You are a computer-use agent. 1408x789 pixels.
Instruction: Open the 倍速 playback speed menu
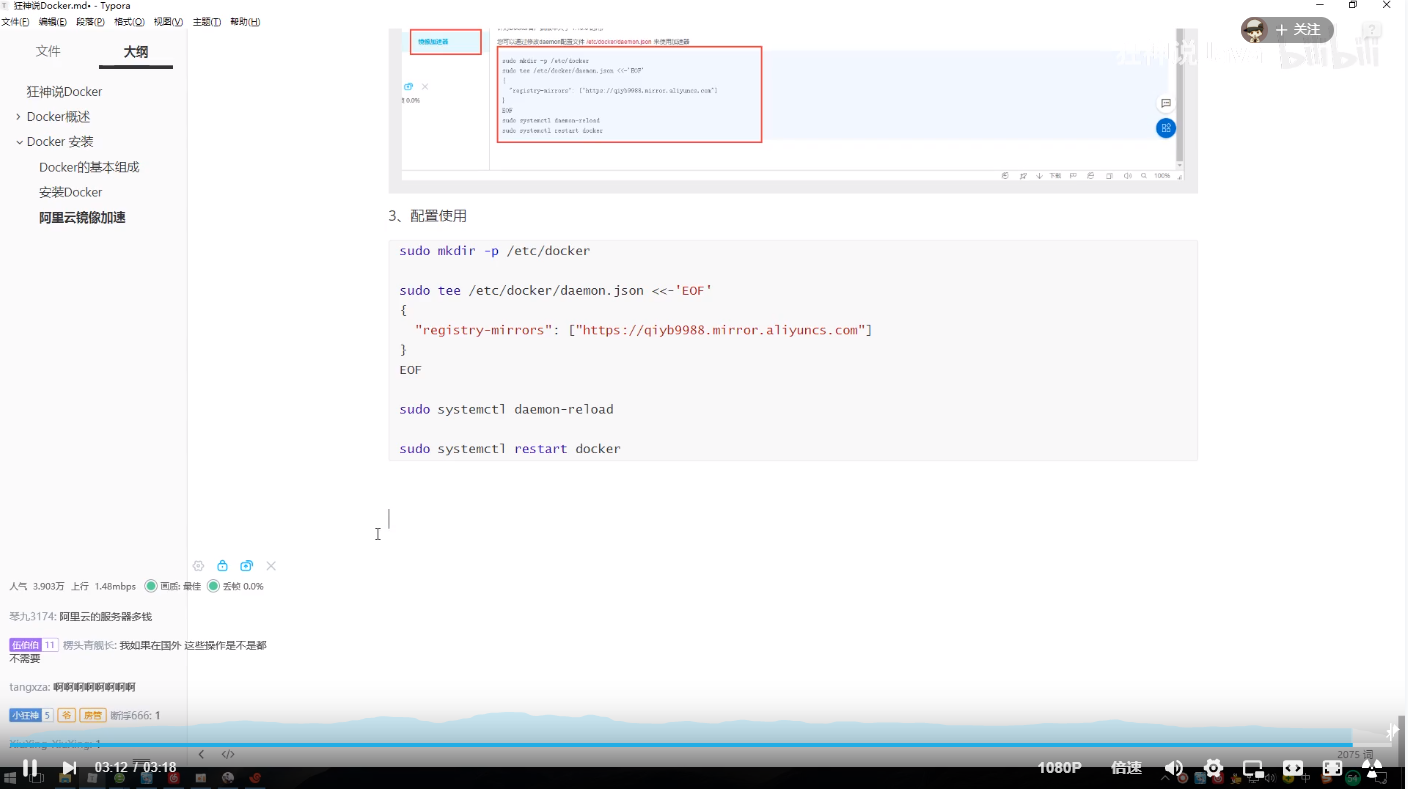(x=1127, y=768)
